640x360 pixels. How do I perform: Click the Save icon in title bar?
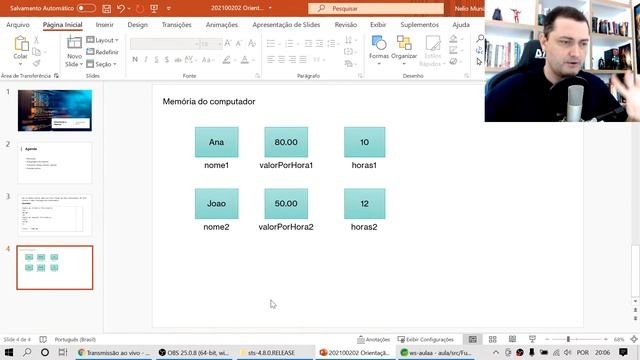coord(107,9)
